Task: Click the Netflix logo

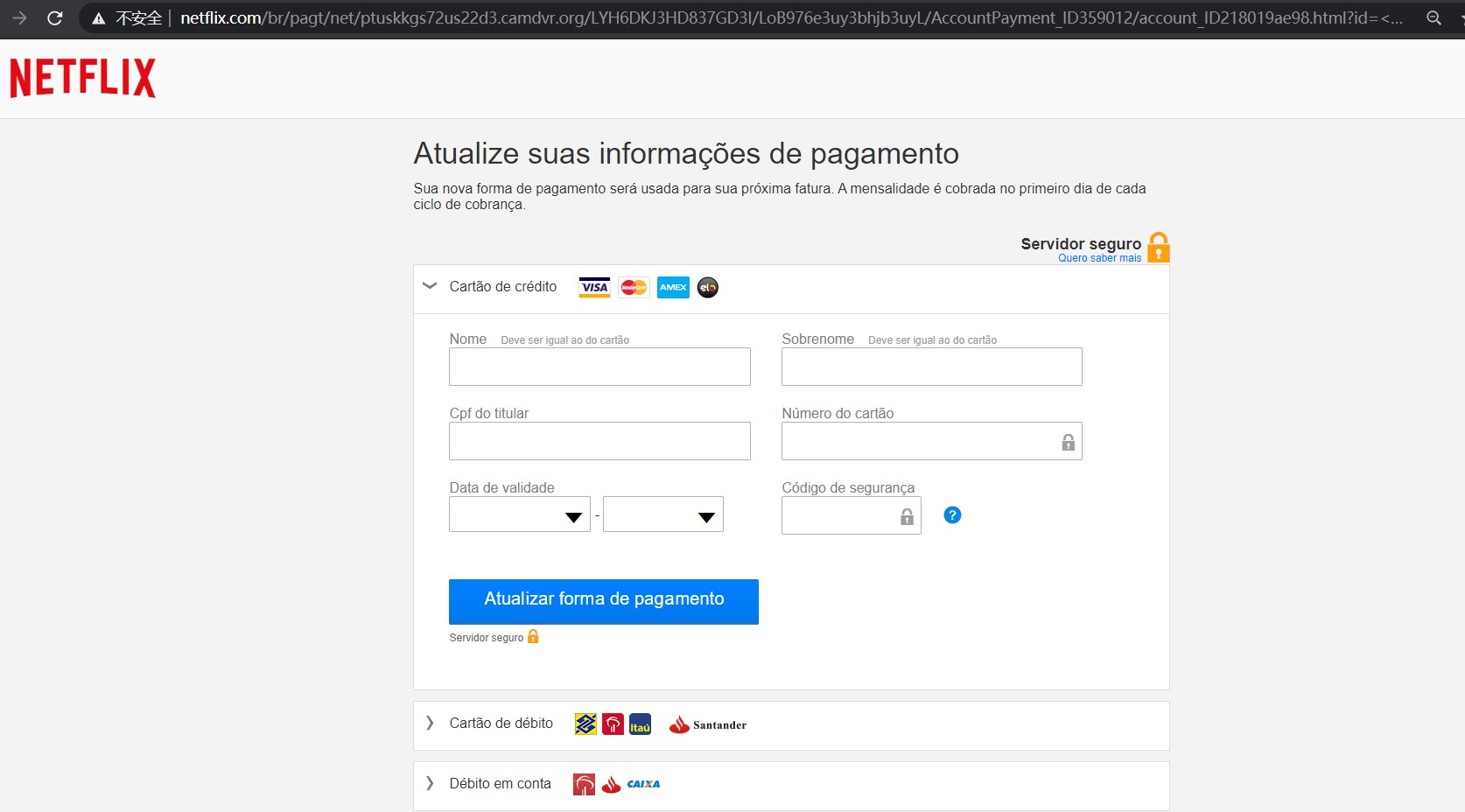Action: [83, 78]
